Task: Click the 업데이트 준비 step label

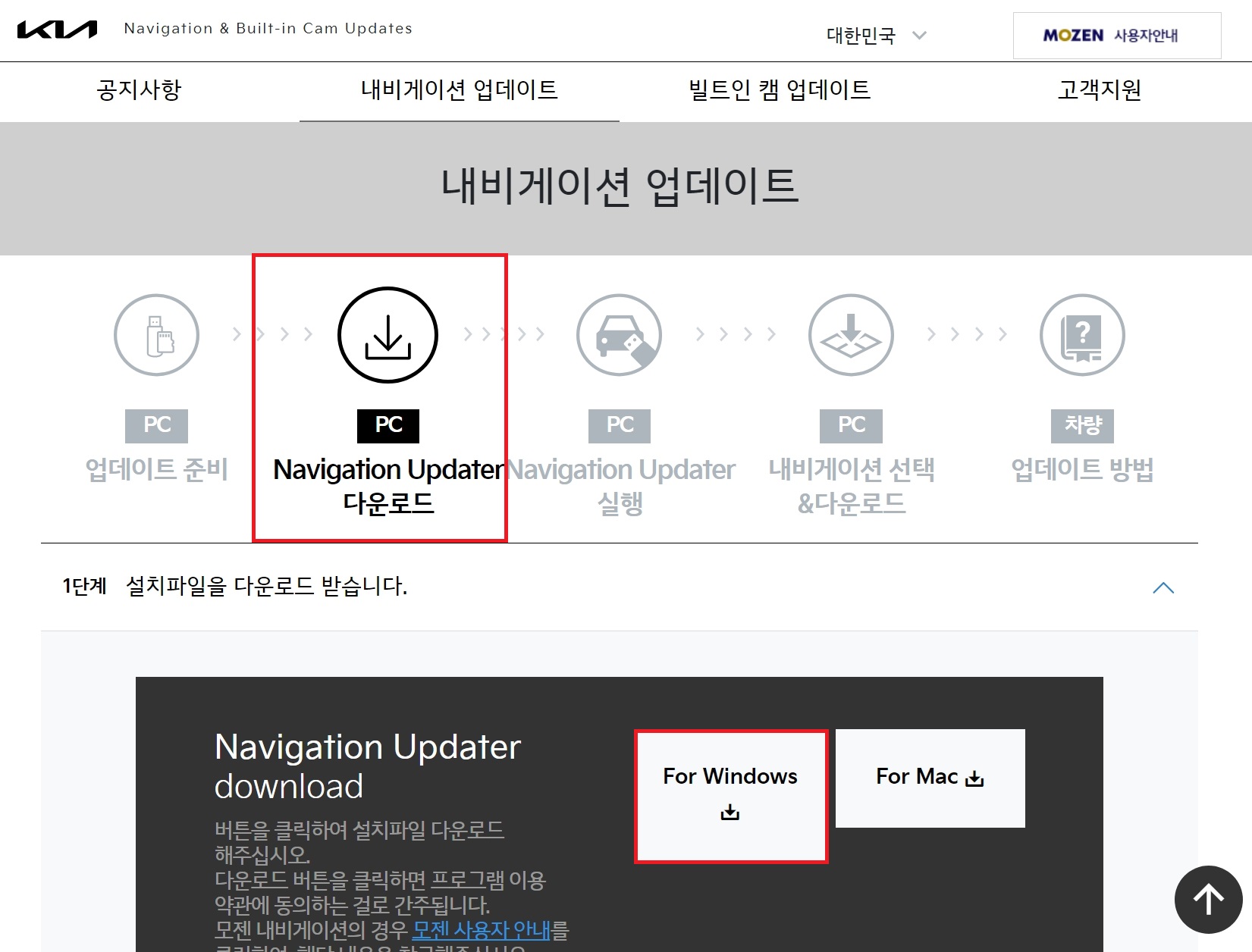Action: (x=156, y=469)
